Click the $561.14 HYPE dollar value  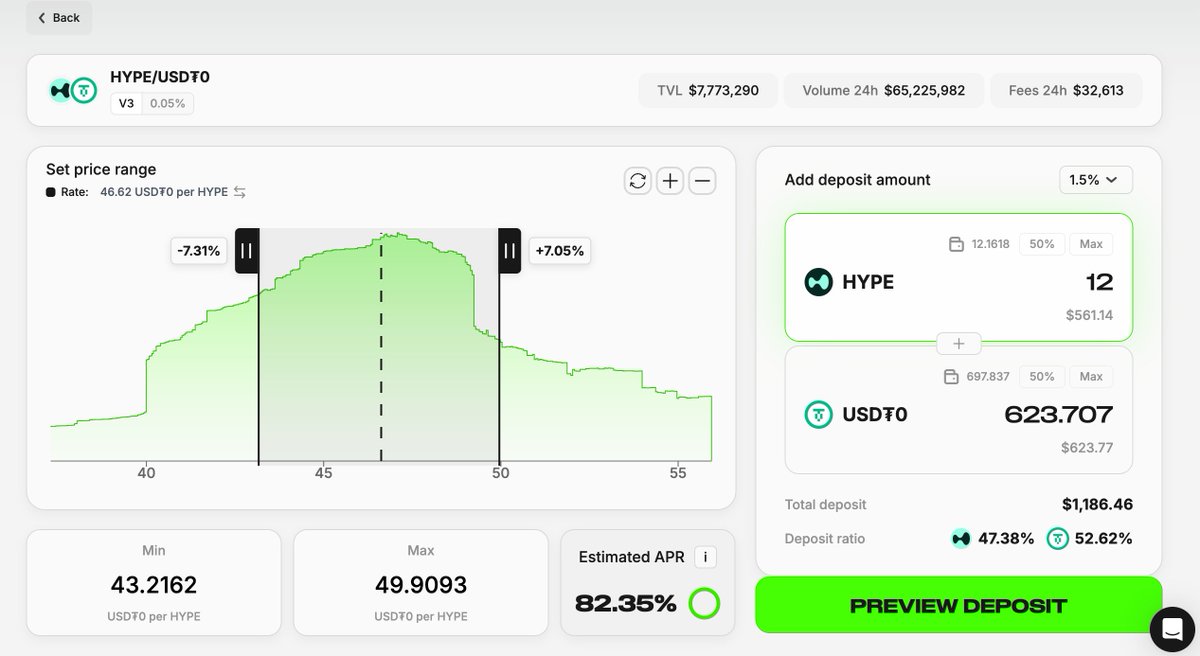[1089, 316]
